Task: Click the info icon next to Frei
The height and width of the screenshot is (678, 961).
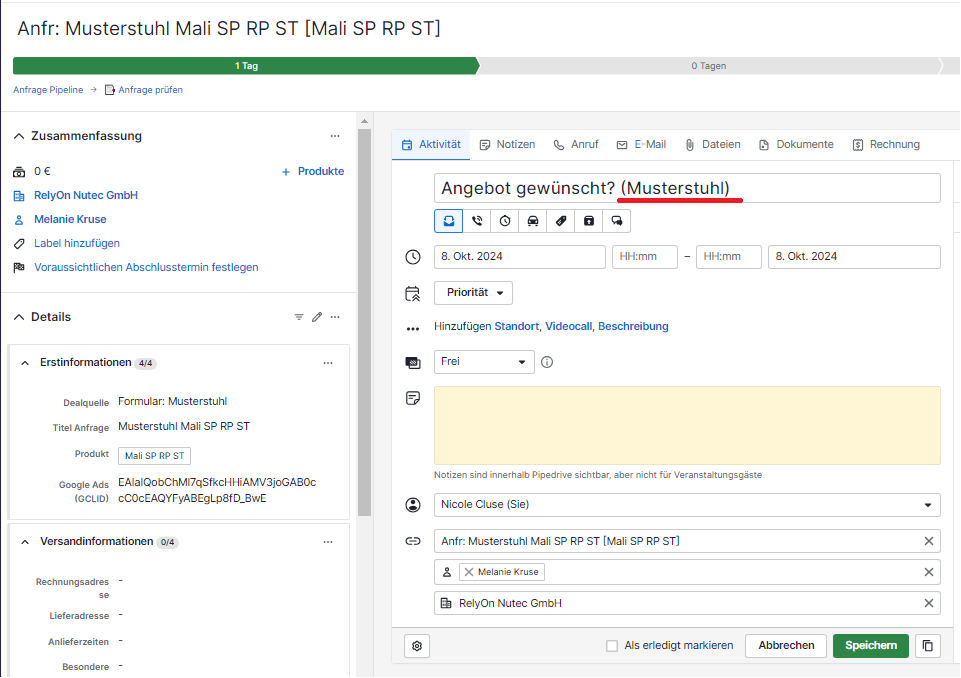Action: coord(547,362)
